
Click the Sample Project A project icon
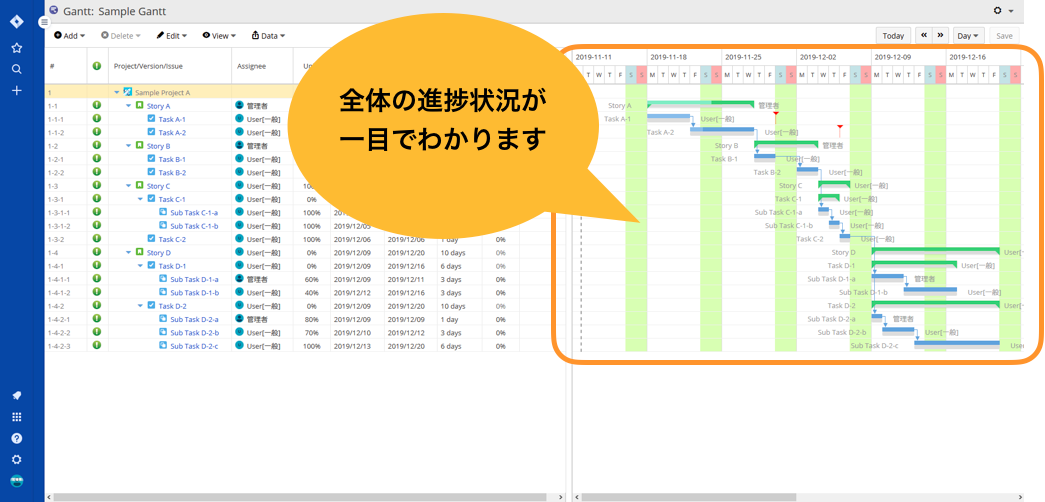(128, 92)
